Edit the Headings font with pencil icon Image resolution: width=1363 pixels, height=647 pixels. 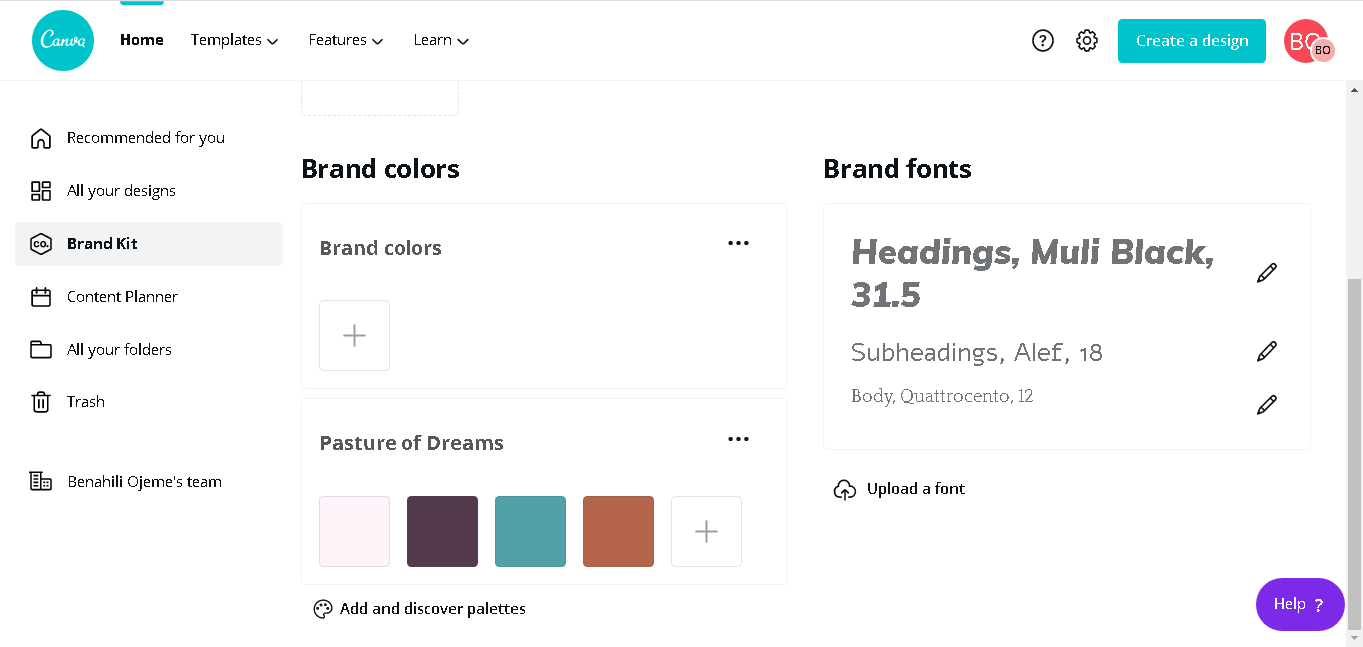tap(1267, 273)
